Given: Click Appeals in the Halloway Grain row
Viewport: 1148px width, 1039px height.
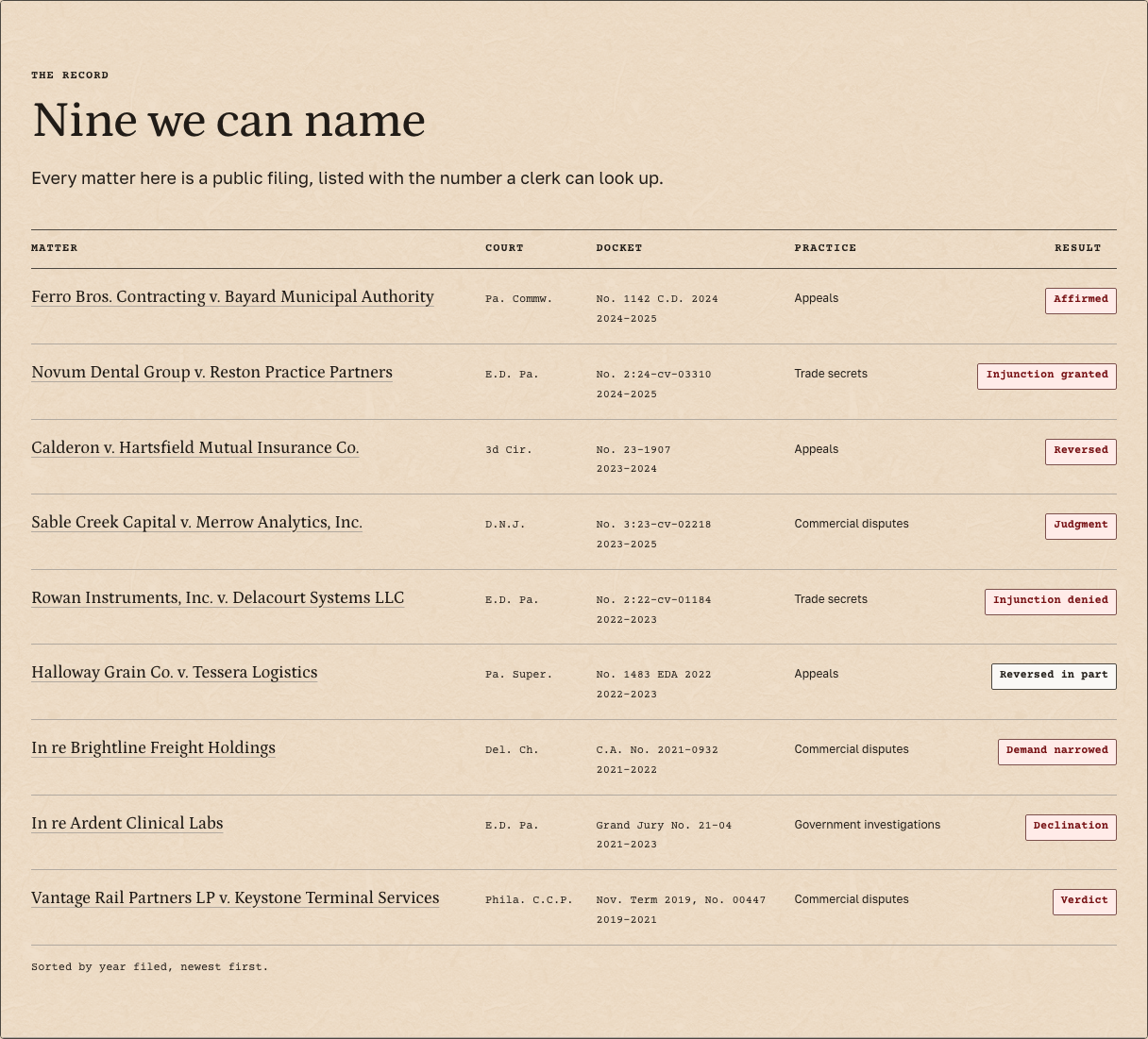Looking at the screenshot, I should pos(817,674).
